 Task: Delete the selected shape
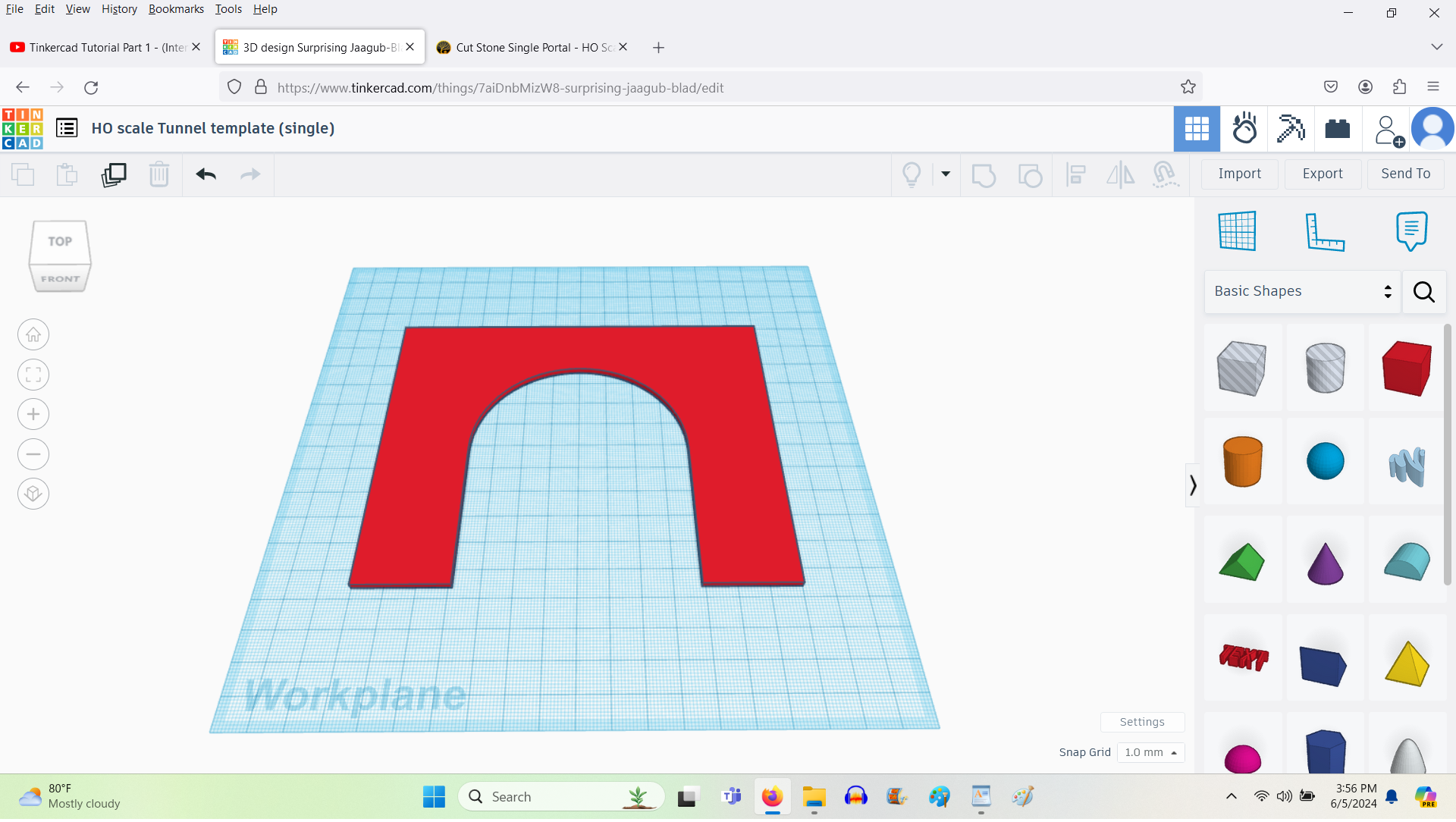click(159, 174)
